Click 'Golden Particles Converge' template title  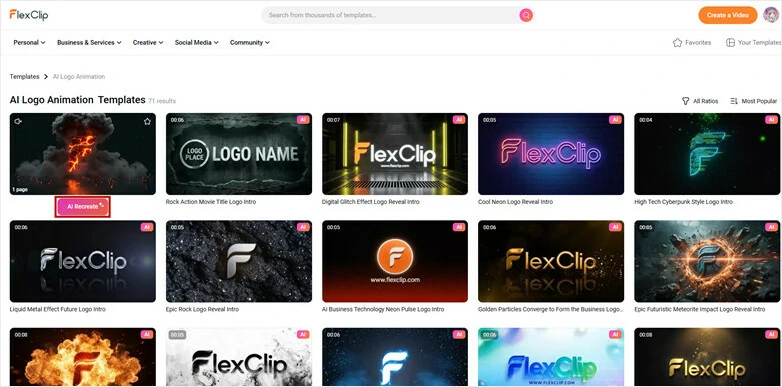coord(551,309)
